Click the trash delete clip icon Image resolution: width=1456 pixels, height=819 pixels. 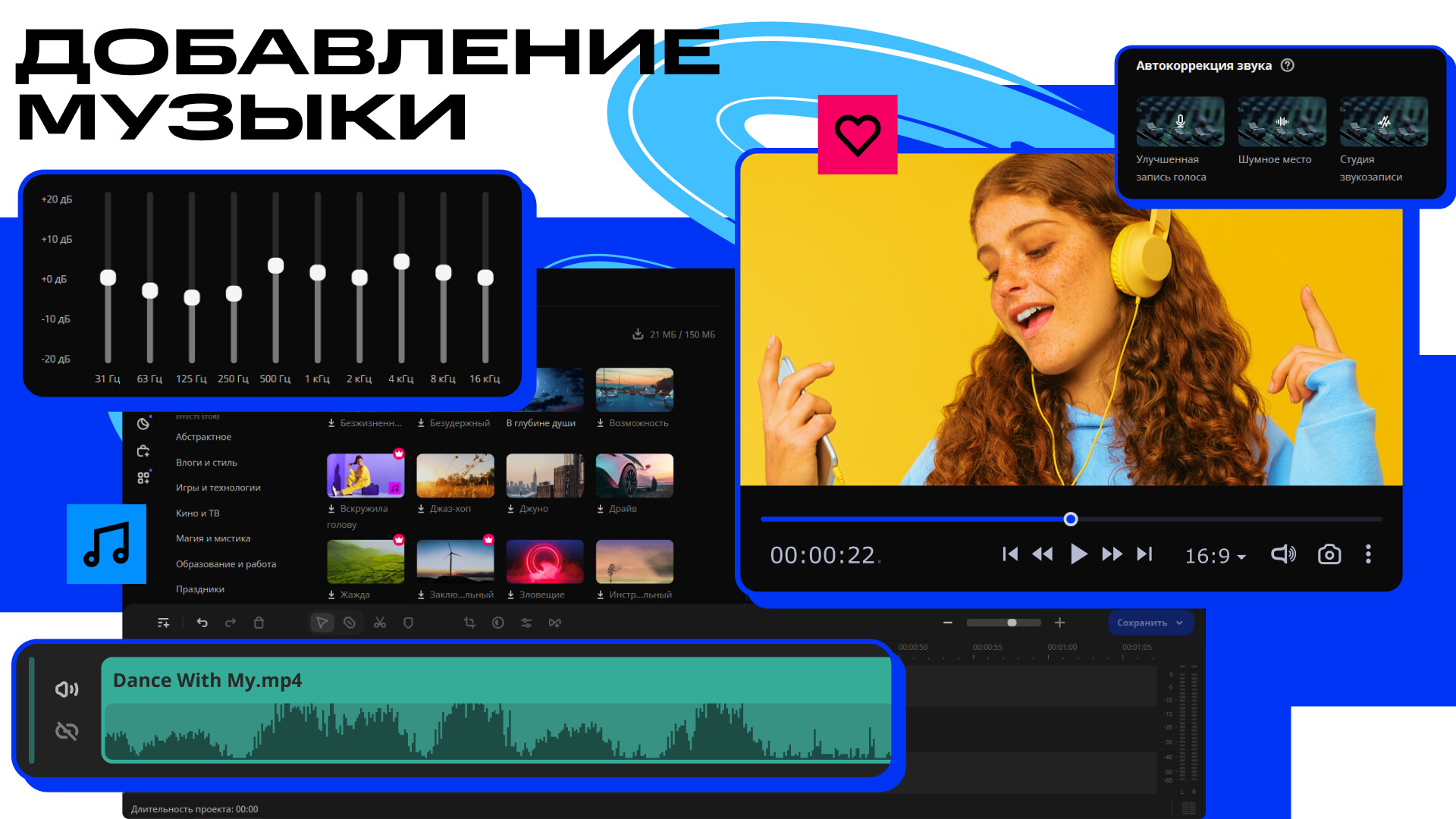tap(259, 623)
